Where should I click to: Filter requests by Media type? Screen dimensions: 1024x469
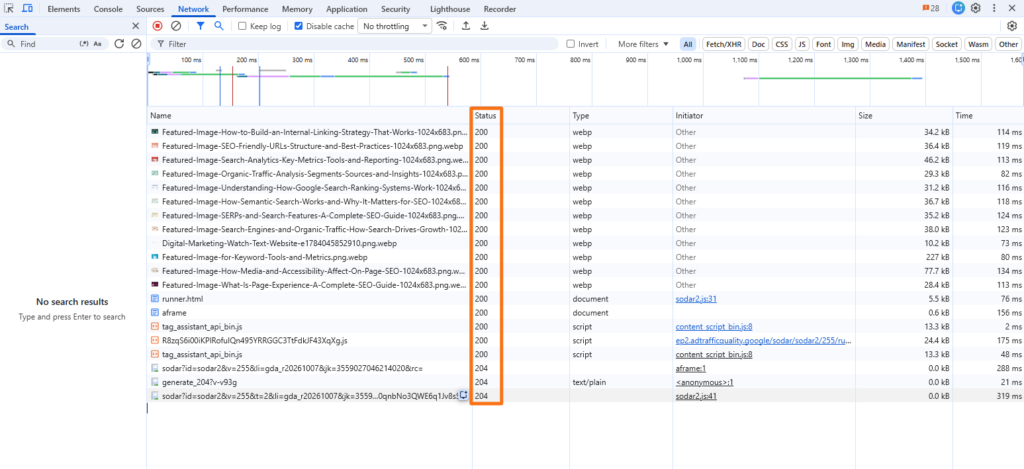pos(875,44)
